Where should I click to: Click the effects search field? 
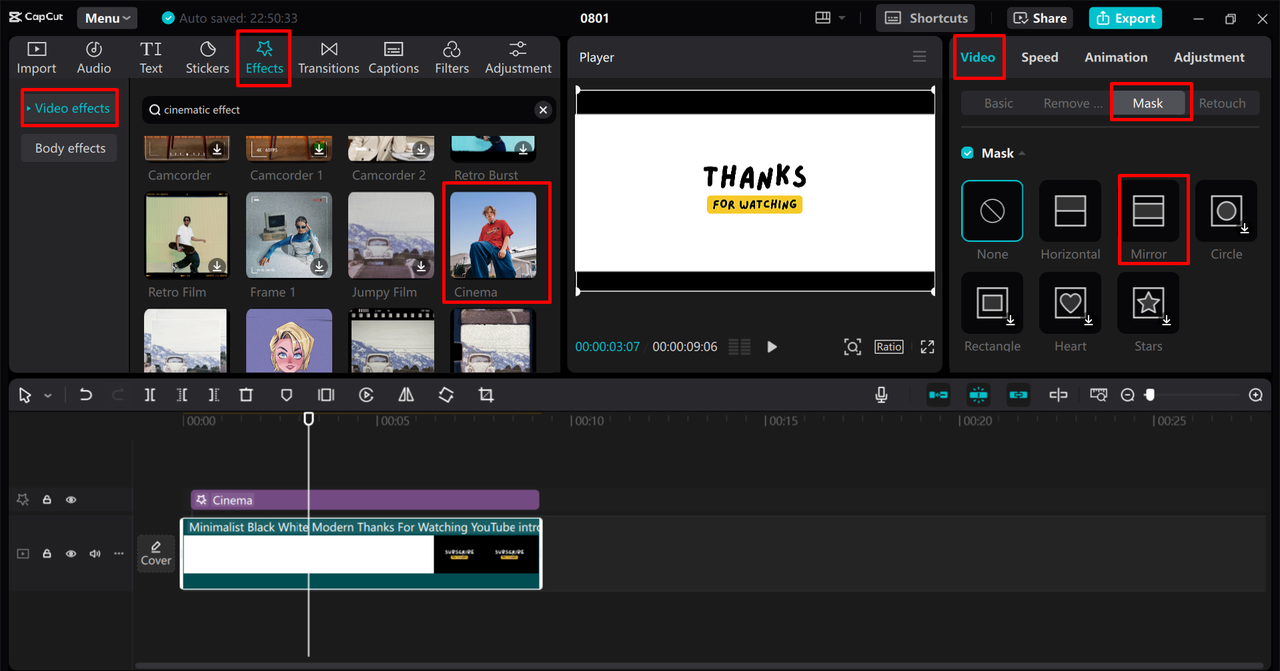coord(348,110)
